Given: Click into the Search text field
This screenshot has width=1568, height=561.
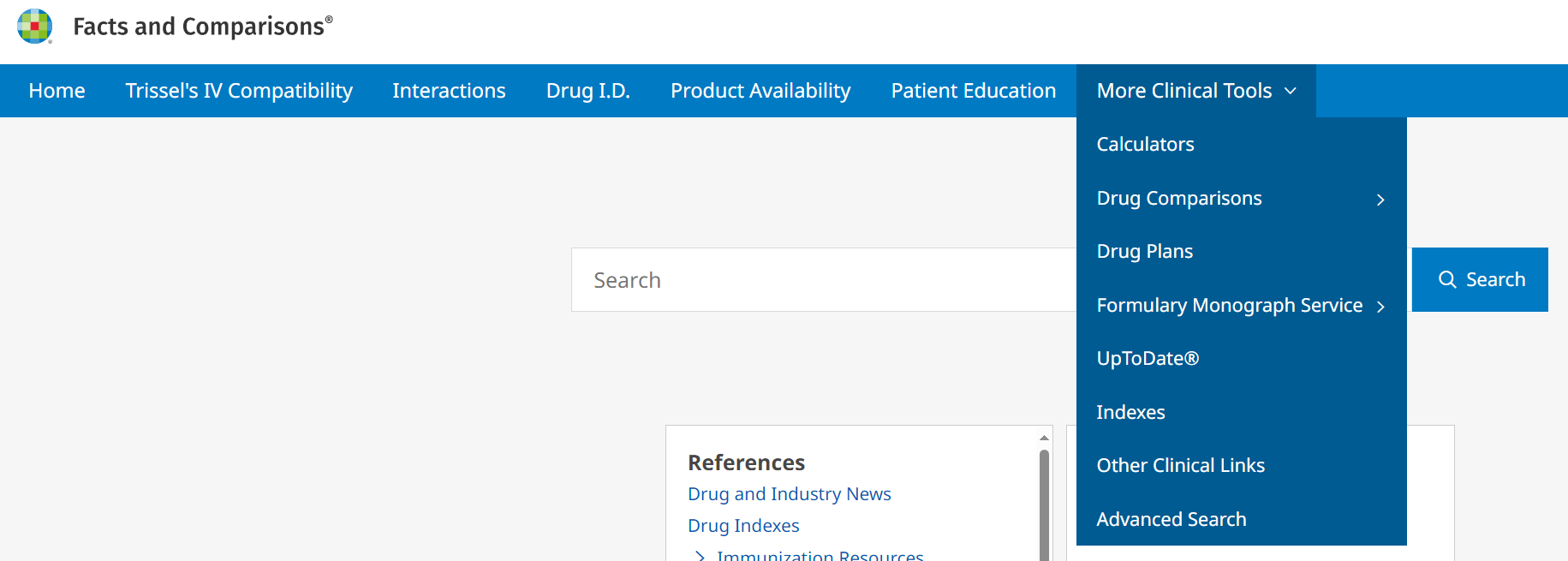Looking at the screenshot, I should [x=822, y=280].
